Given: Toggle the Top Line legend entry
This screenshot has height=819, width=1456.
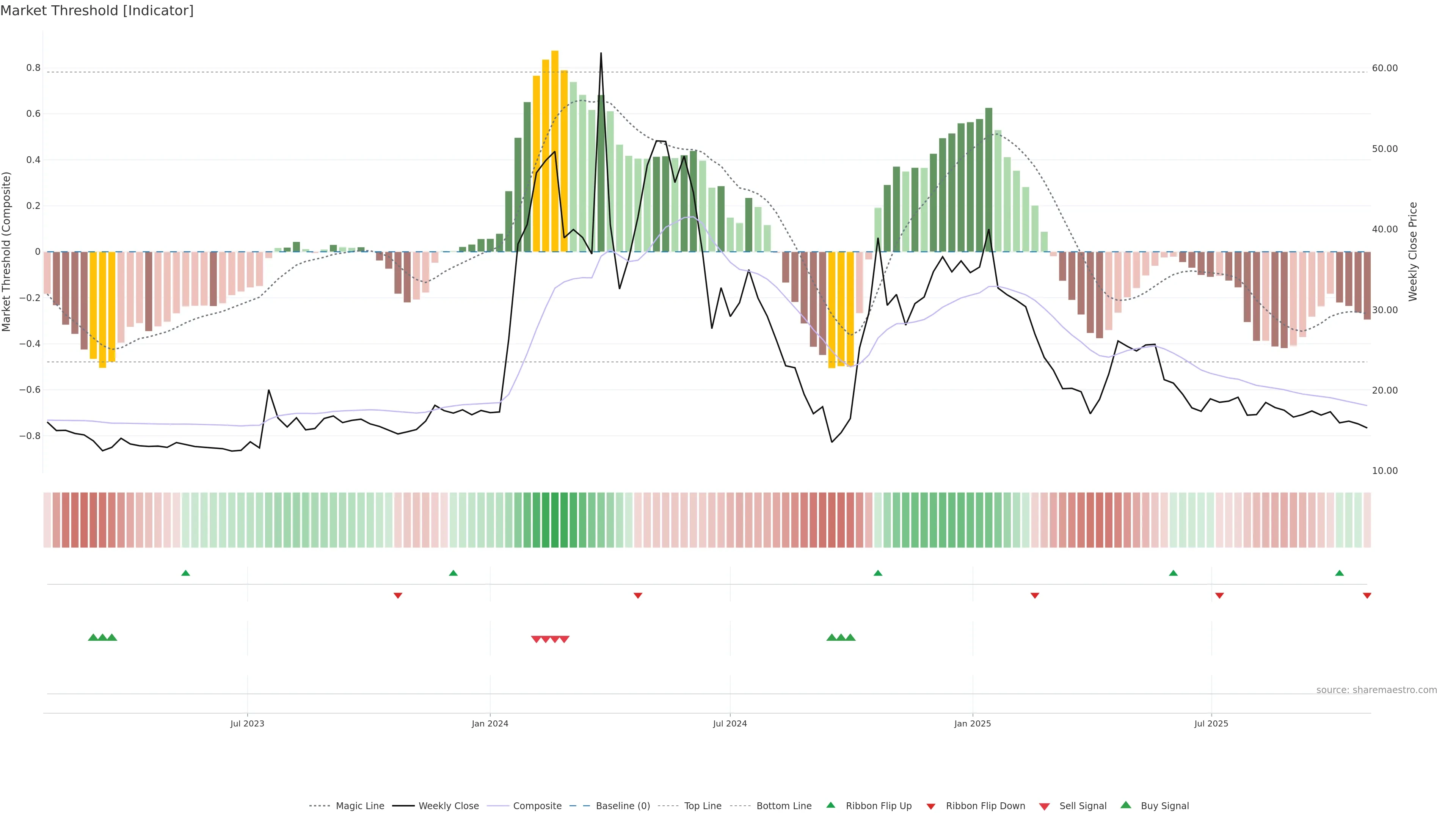Looking at the screenshot, I should click(703, 806).
